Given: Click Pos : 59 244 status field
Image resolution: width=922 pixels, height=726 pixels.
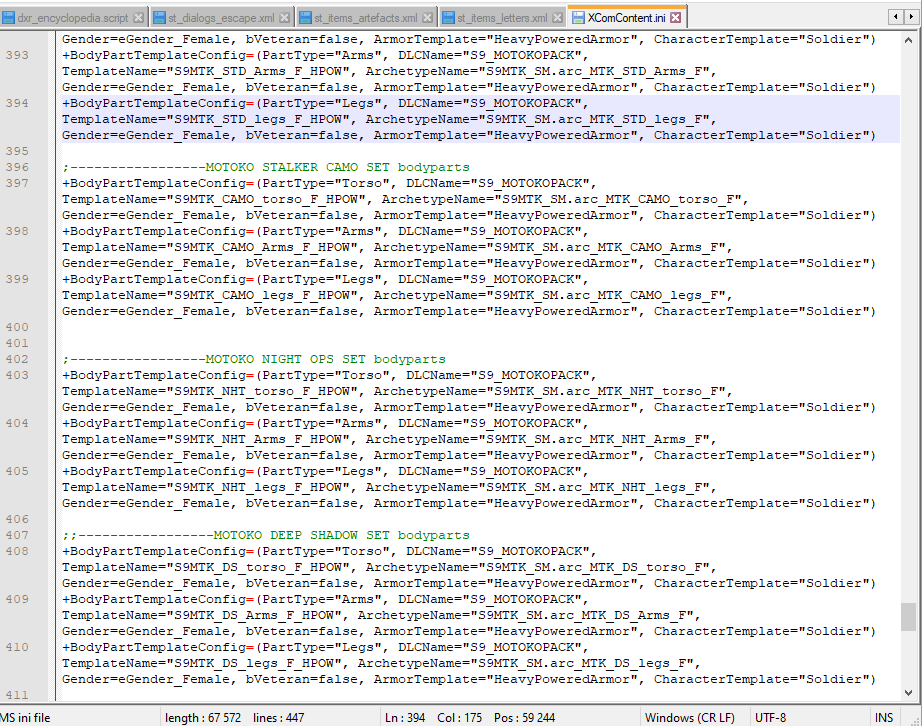Looking at the screenshot, I should click(x=525, y=718).
